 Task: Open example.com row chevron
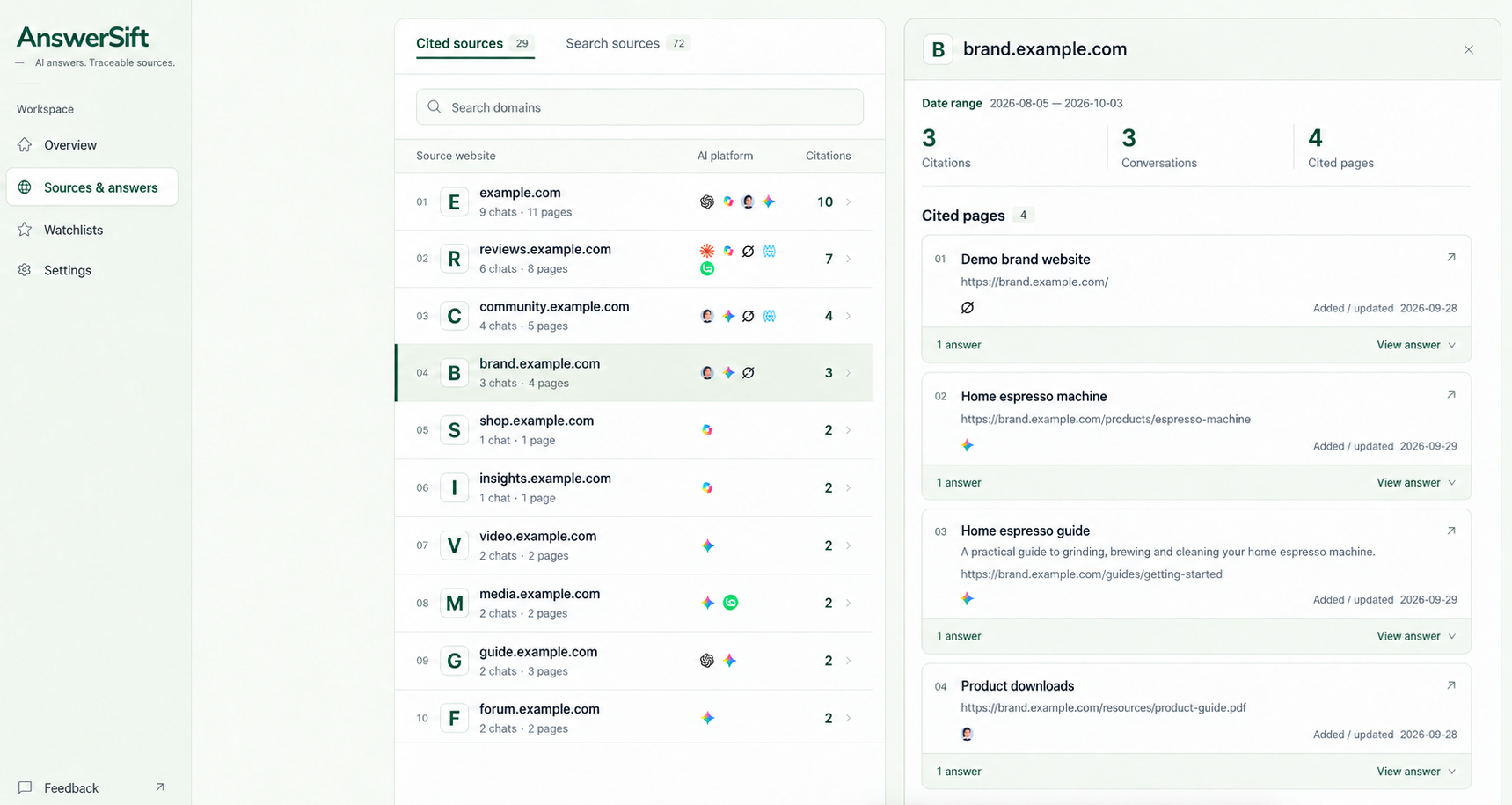(848, 202)
